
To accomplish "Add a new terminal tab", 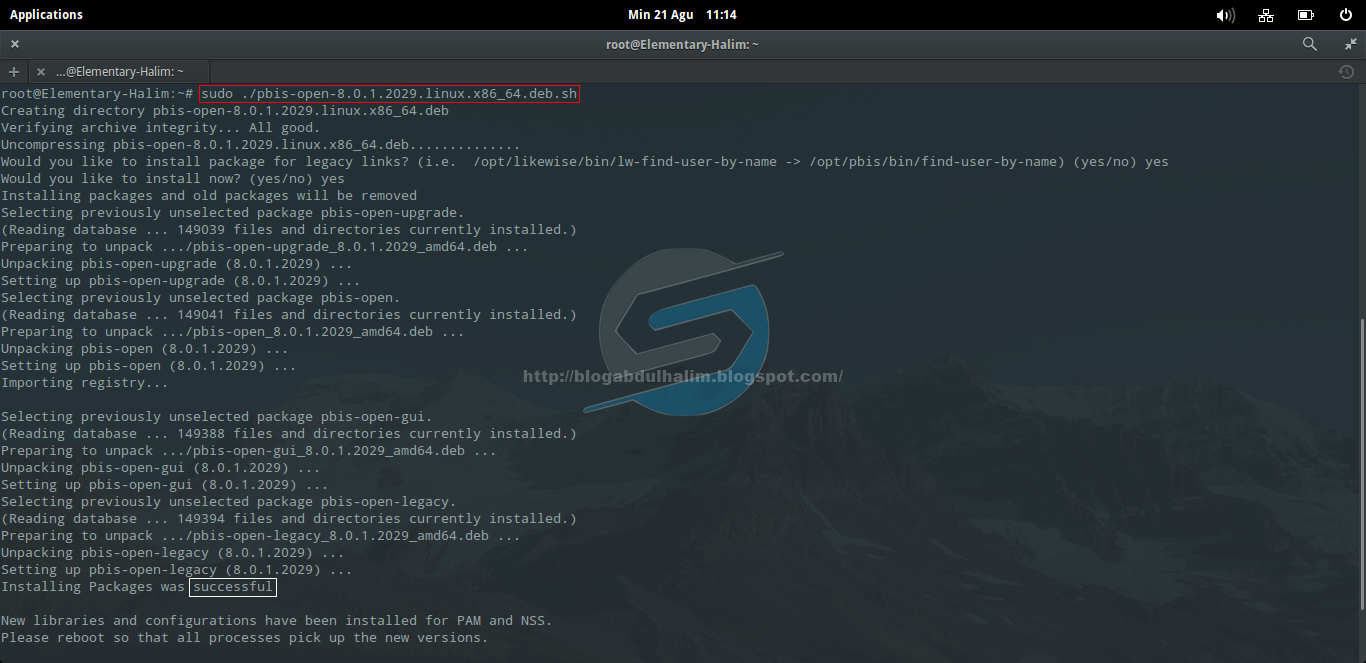I will (x=14, y=72).
